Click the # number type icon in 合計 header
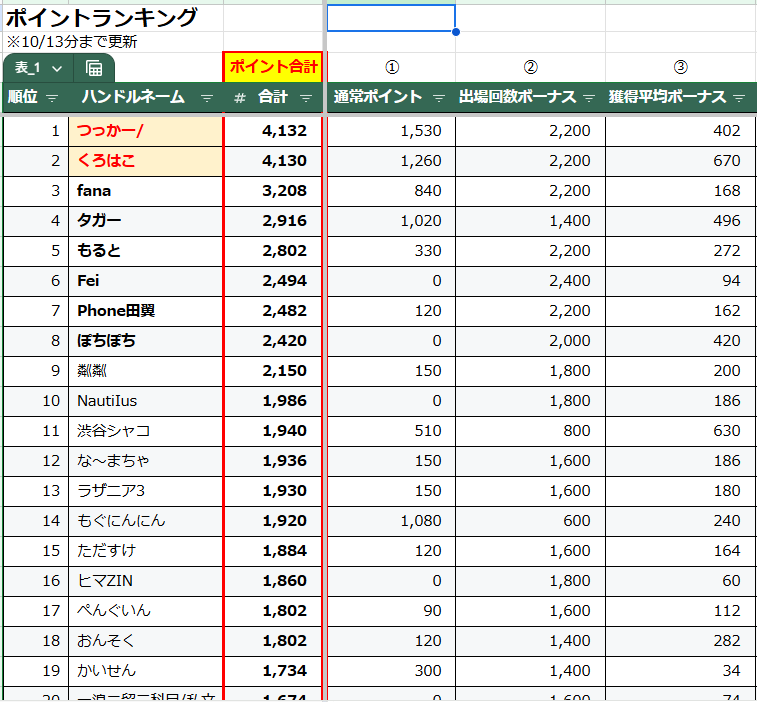This screenshot has height=702, width=757. point(239,98)
